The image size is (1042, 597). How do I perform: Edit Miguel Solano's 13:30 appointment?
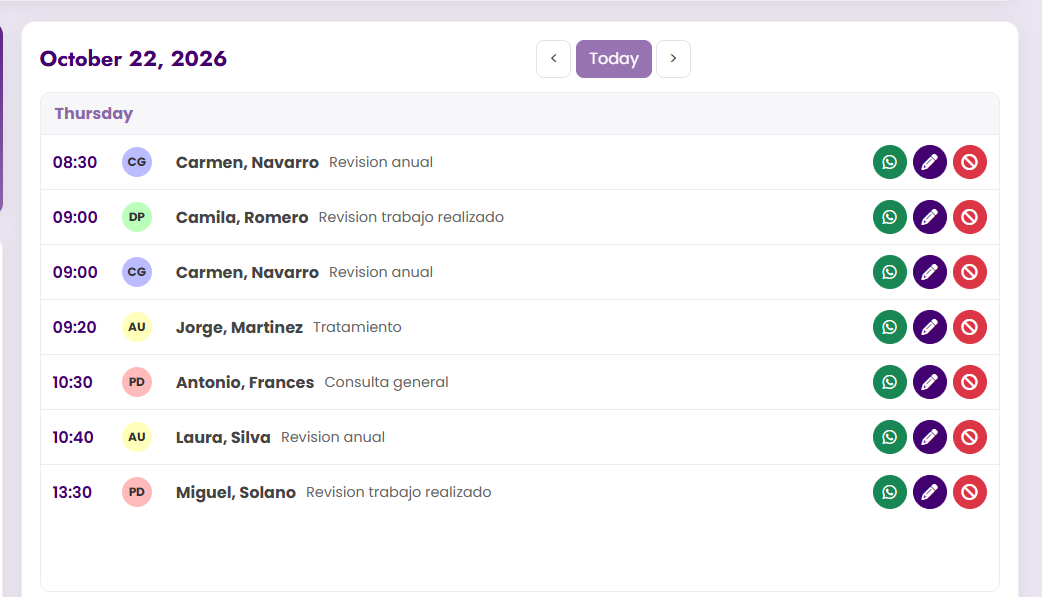[x=930, y=492]
